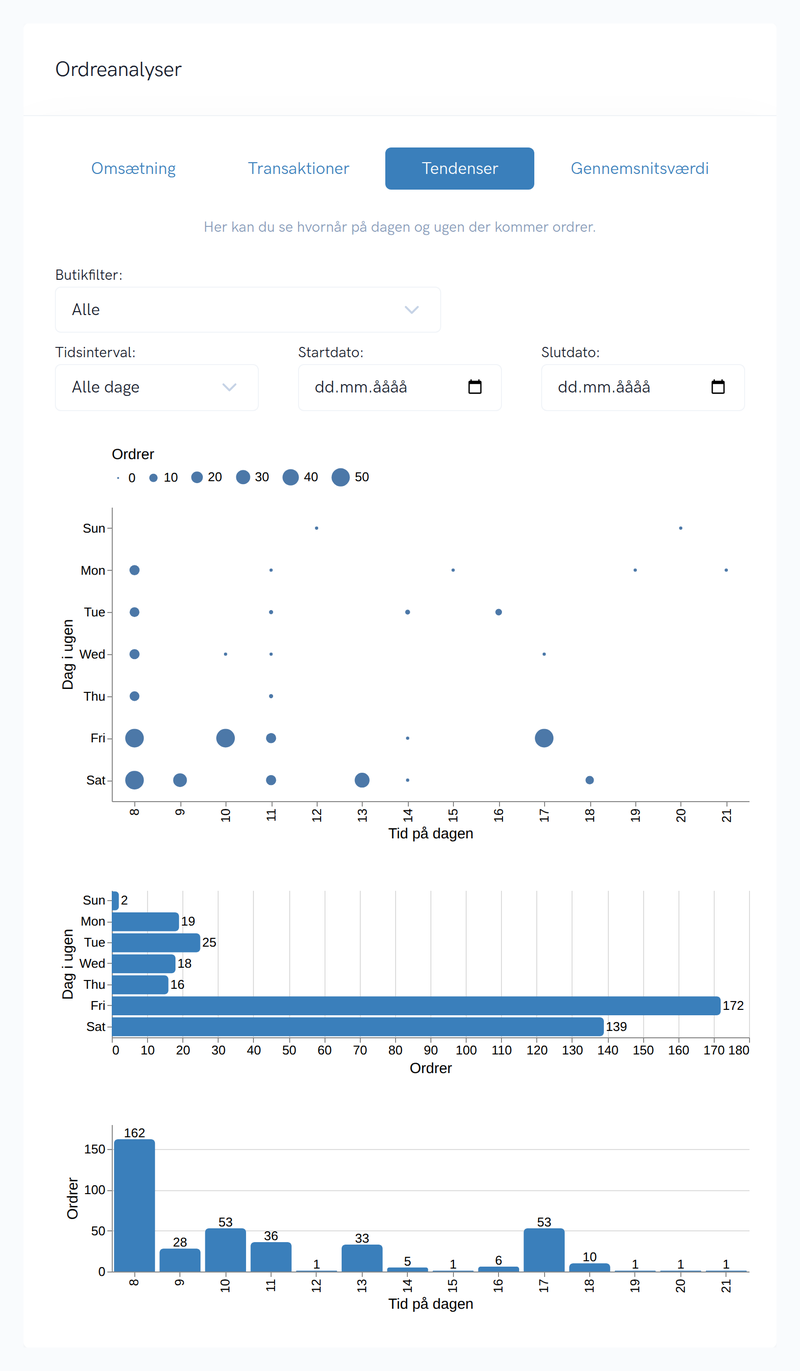Click the hour 17 column in bottom chart
The width and height of the screenshot is (800, 1371).
(x=544, y=1250)
